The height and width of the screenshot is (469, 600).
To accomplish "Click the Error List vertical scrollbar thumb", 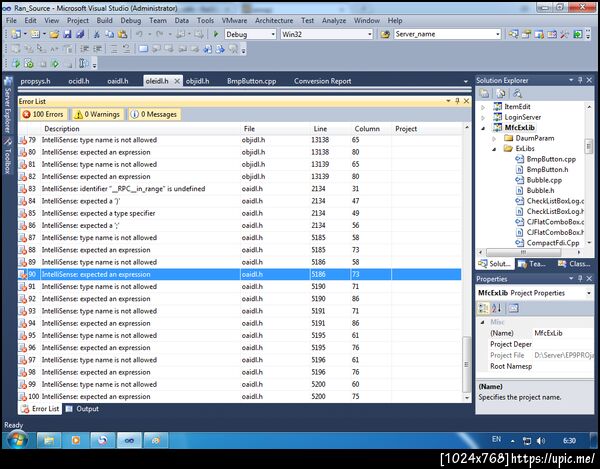I will (466, 364).
